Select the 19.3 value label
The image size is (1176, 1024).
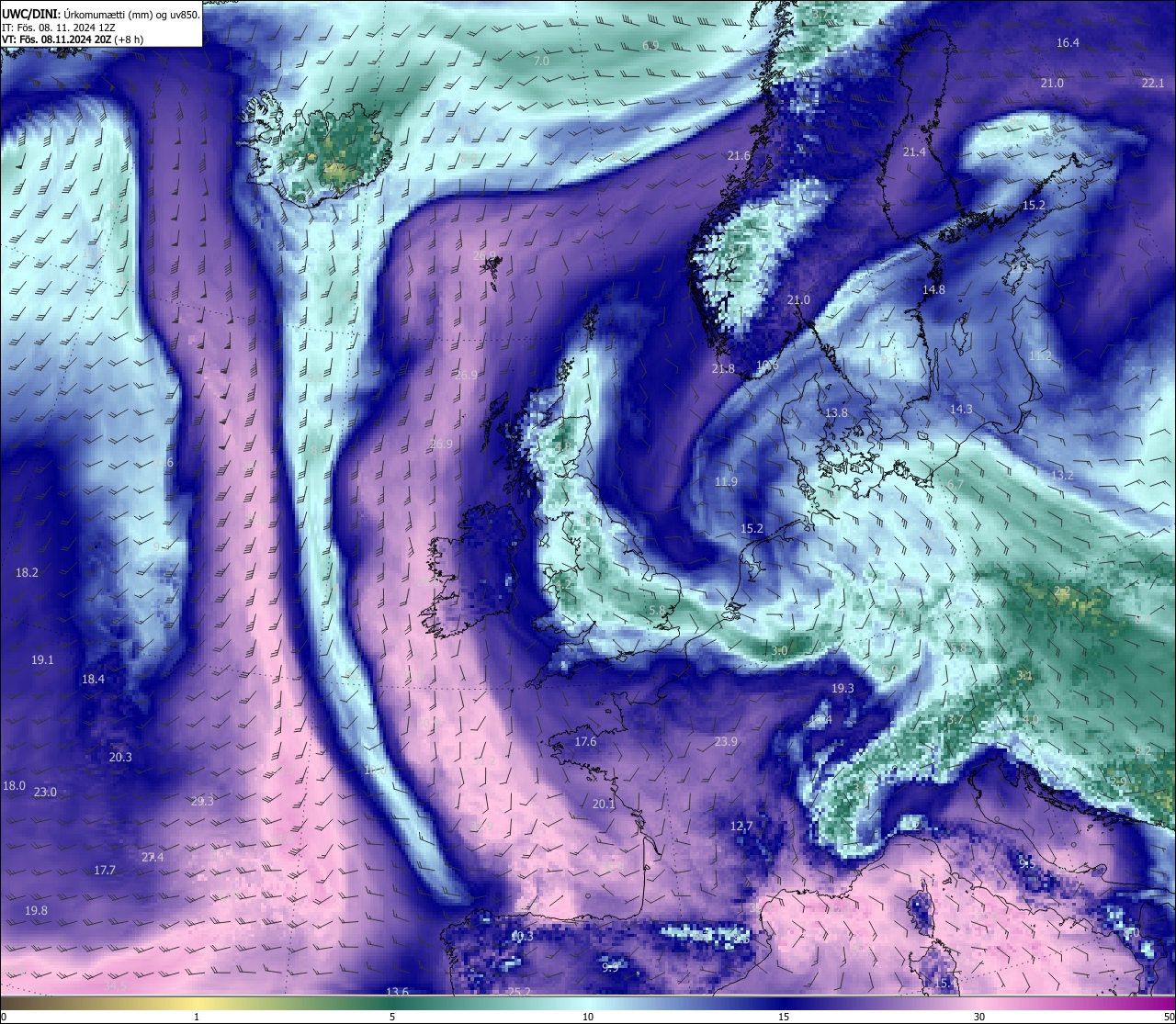click(842, 688)
